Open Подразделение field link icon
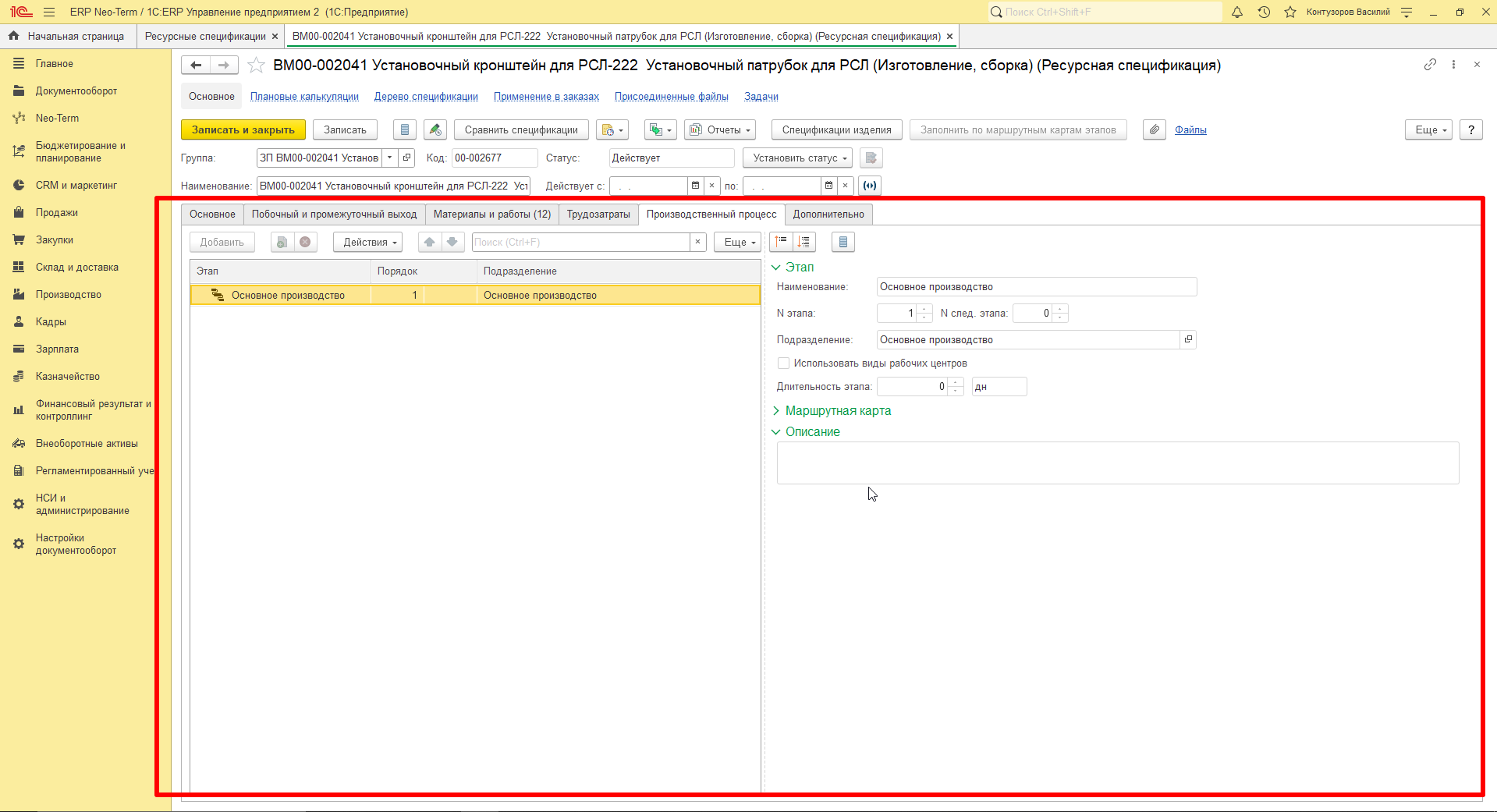This screenshot has height=812, width=1497. [x=1188, y=340]
